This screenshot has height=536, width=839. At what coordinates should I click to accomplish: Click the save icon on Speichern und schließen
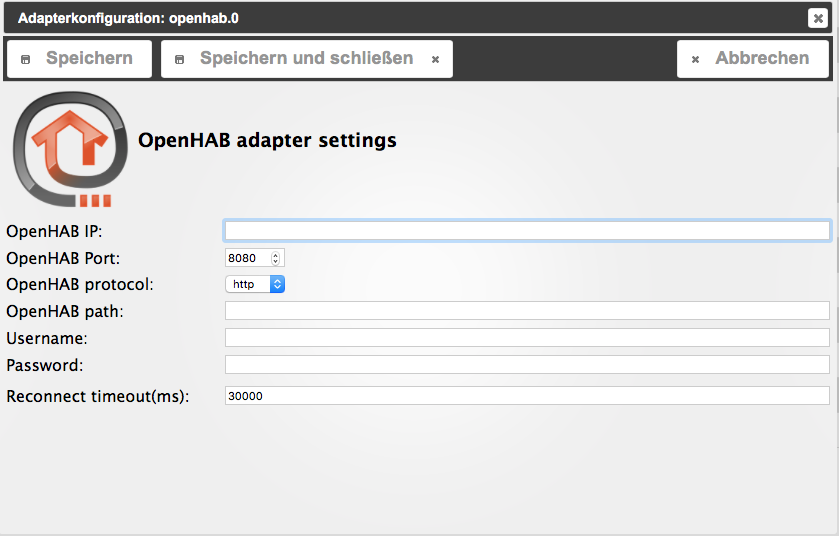(180, 60)
